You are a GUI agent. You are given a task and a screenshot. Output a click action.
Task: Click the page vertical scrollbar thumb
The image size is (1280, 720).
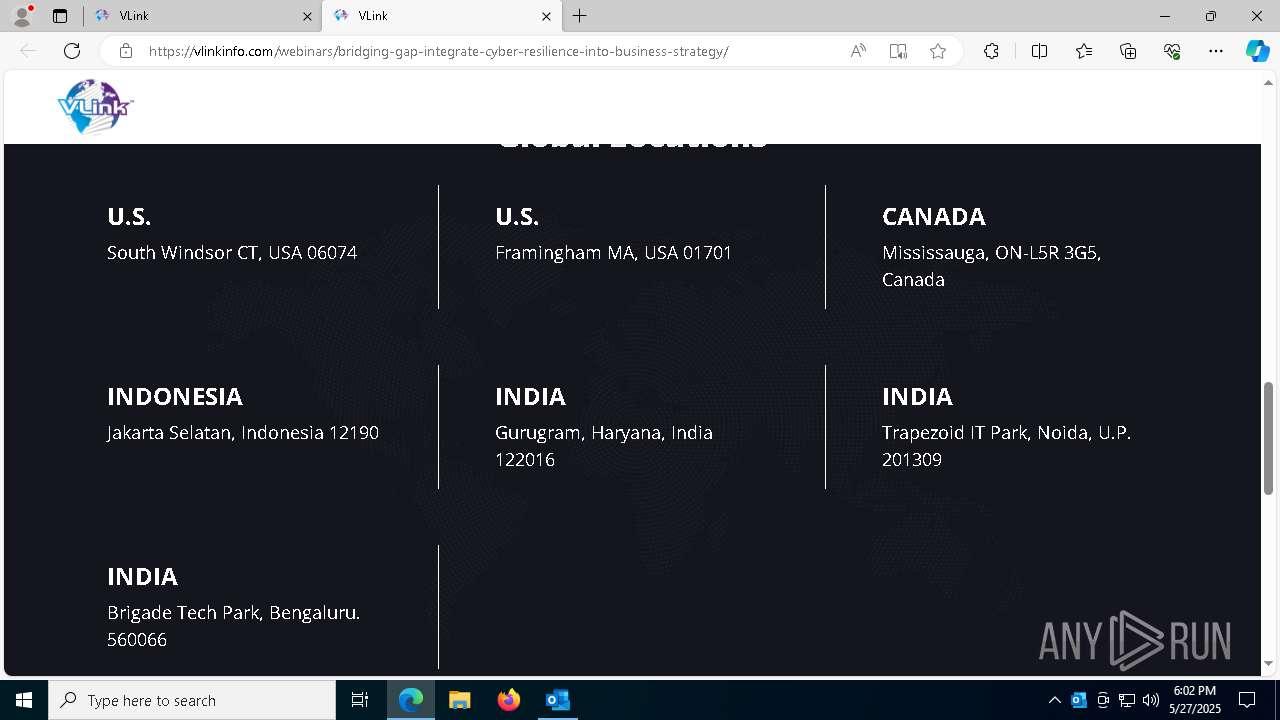(1269, 437)
